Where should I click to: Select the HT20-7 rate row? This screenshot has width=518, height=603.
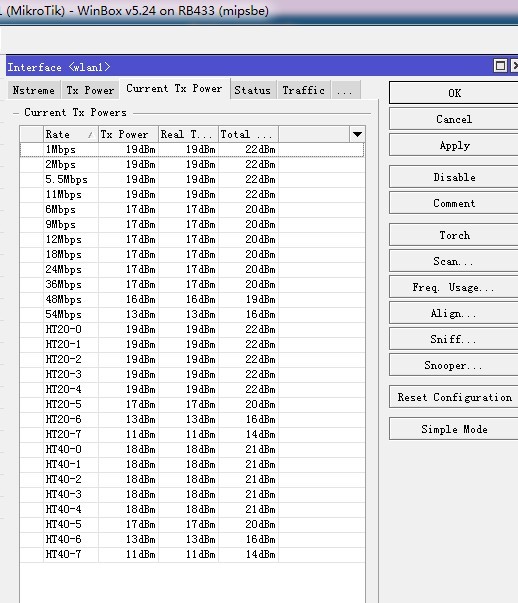pyautogui.click(x=192, y=434)
